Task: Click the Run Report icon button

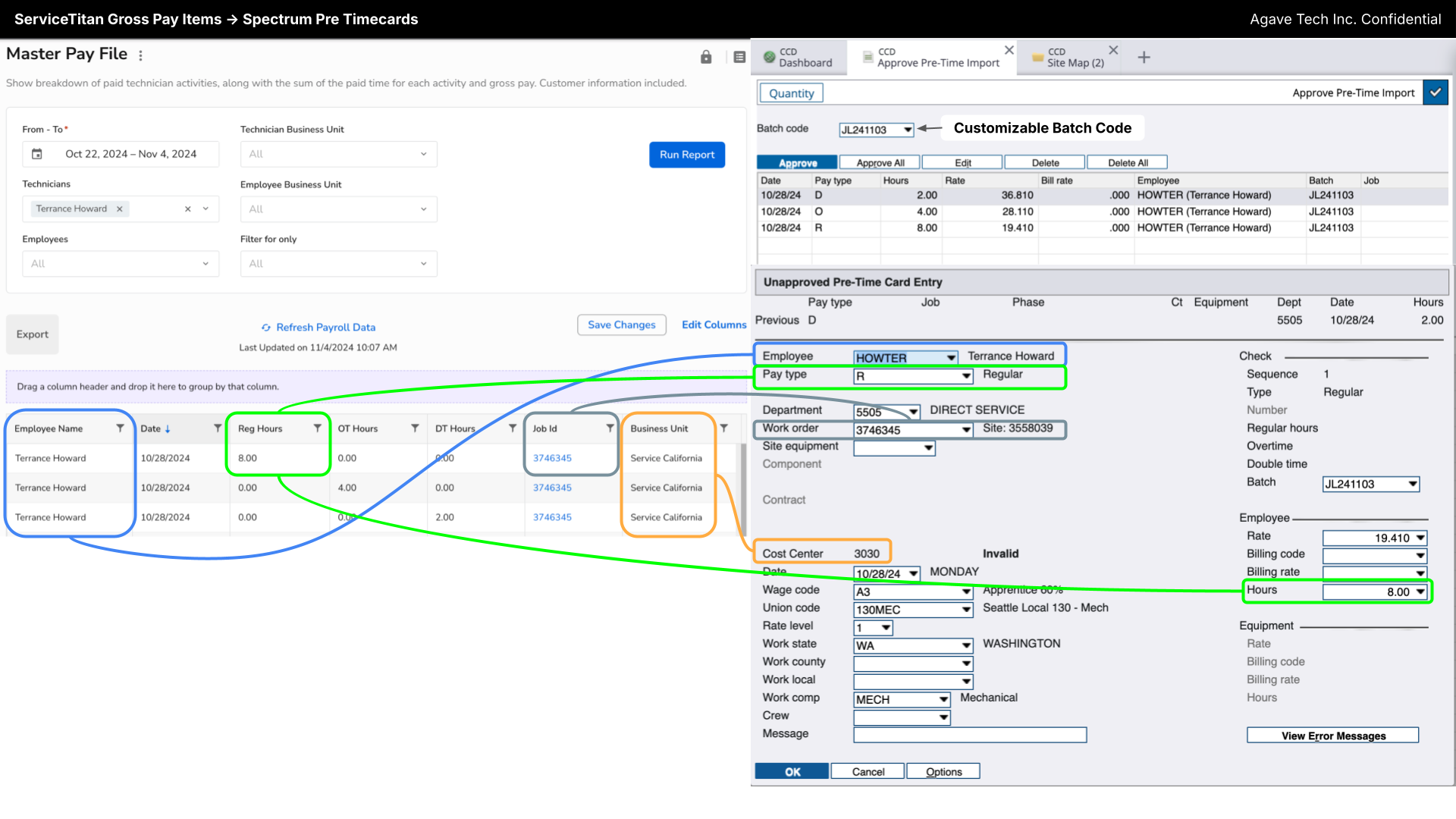Action: point(687,154)
